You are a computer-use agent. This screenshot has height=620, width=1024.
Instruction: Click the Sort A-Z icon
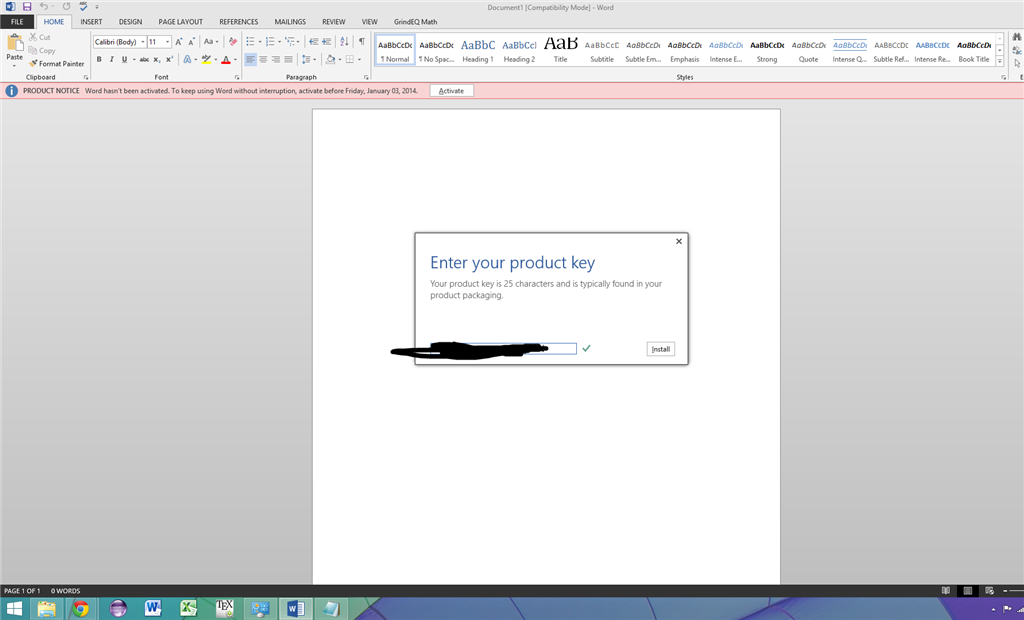[344, 42]
